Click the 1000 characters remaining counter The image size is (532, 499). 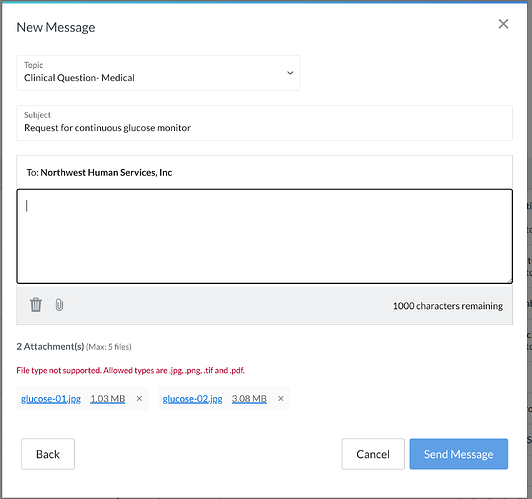point(448,306)
